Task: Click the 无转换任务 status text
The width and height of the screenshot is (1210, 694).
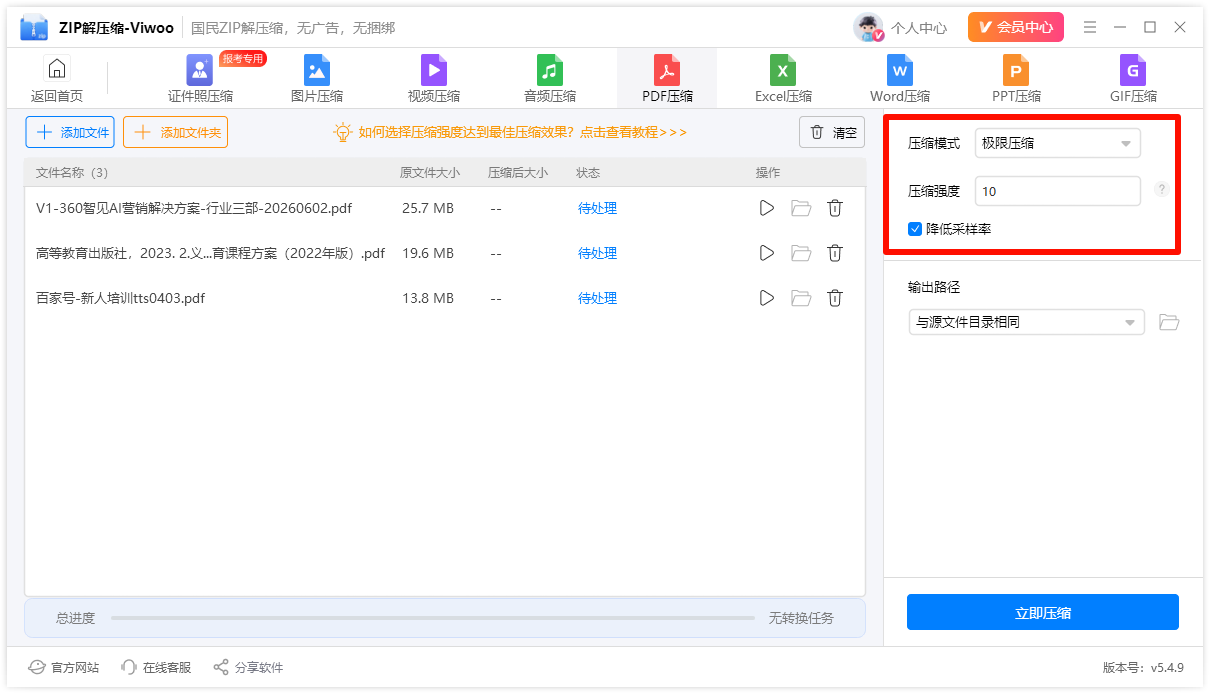Action: tap(801, 618)
